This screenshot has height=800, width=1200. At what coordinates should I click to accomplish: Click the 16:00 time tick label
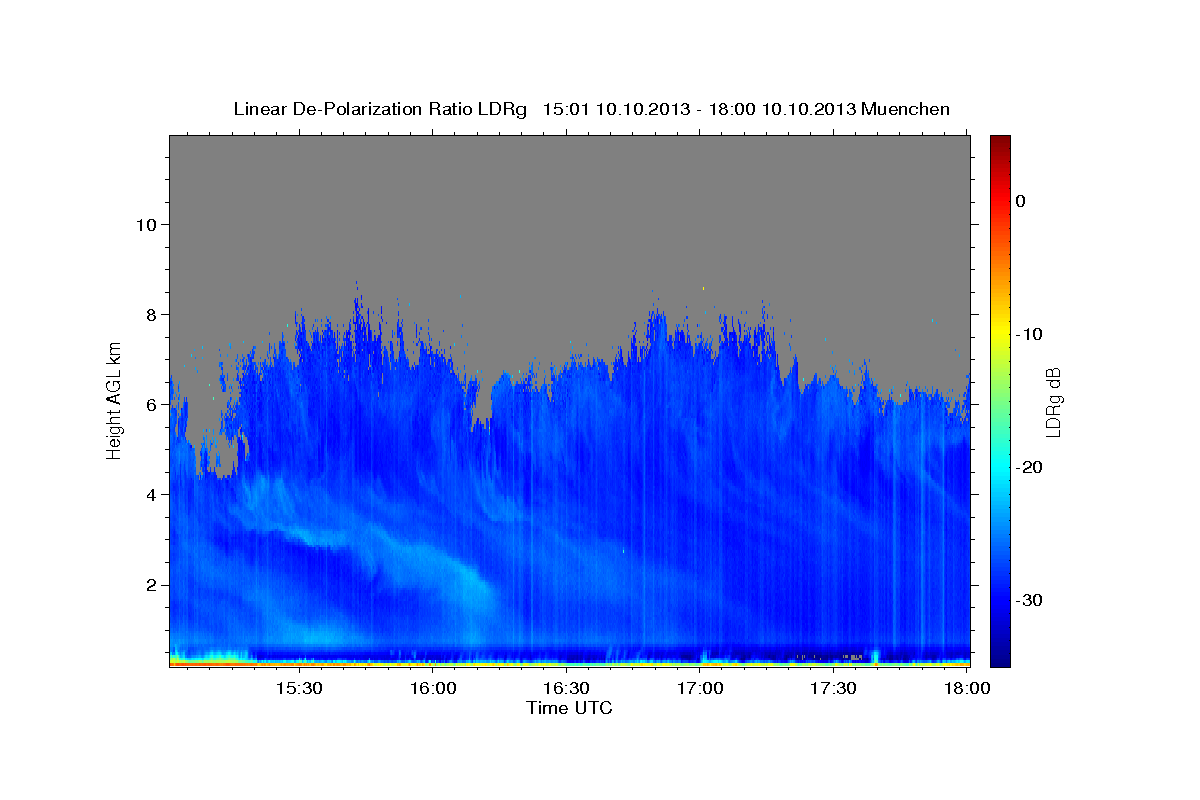(x=433, y=689)
